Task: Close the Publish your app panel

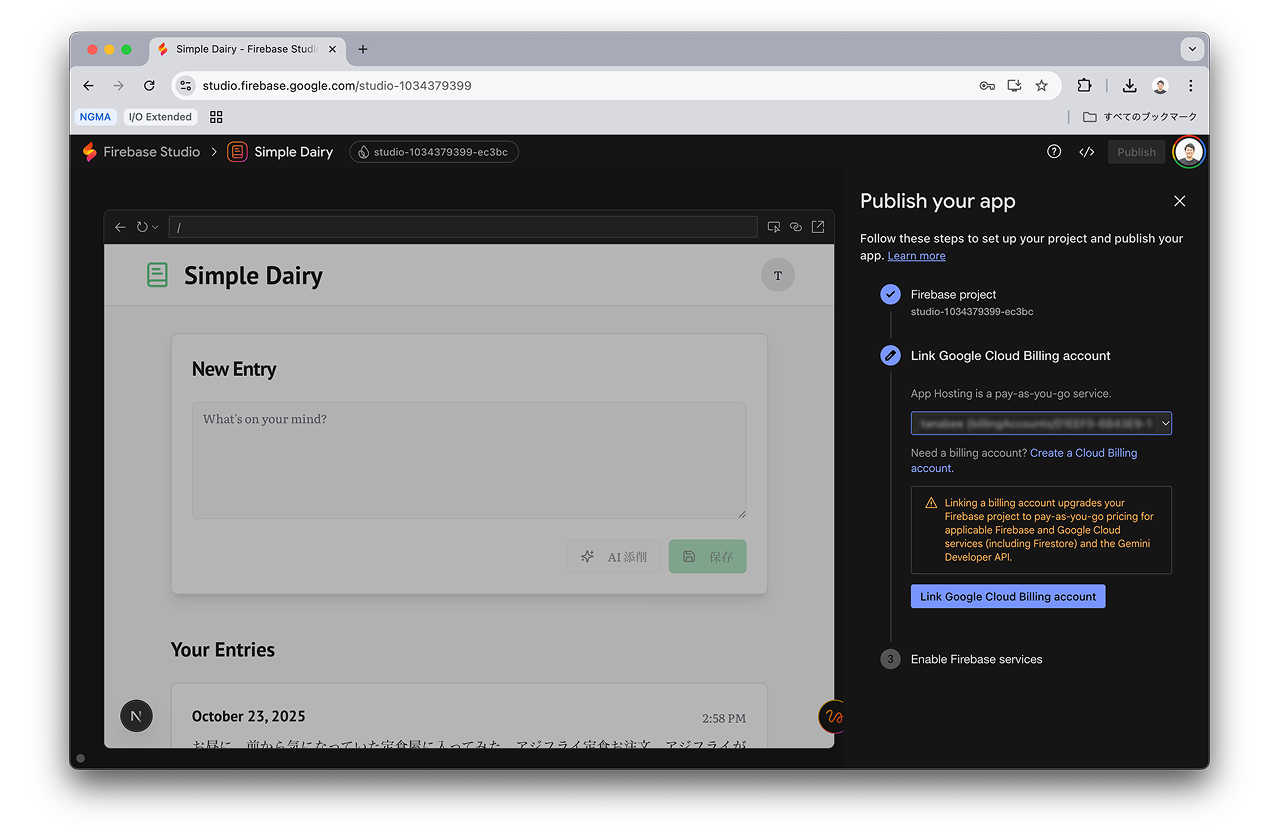Action: pyautogui.click(x=1179, y=201)
